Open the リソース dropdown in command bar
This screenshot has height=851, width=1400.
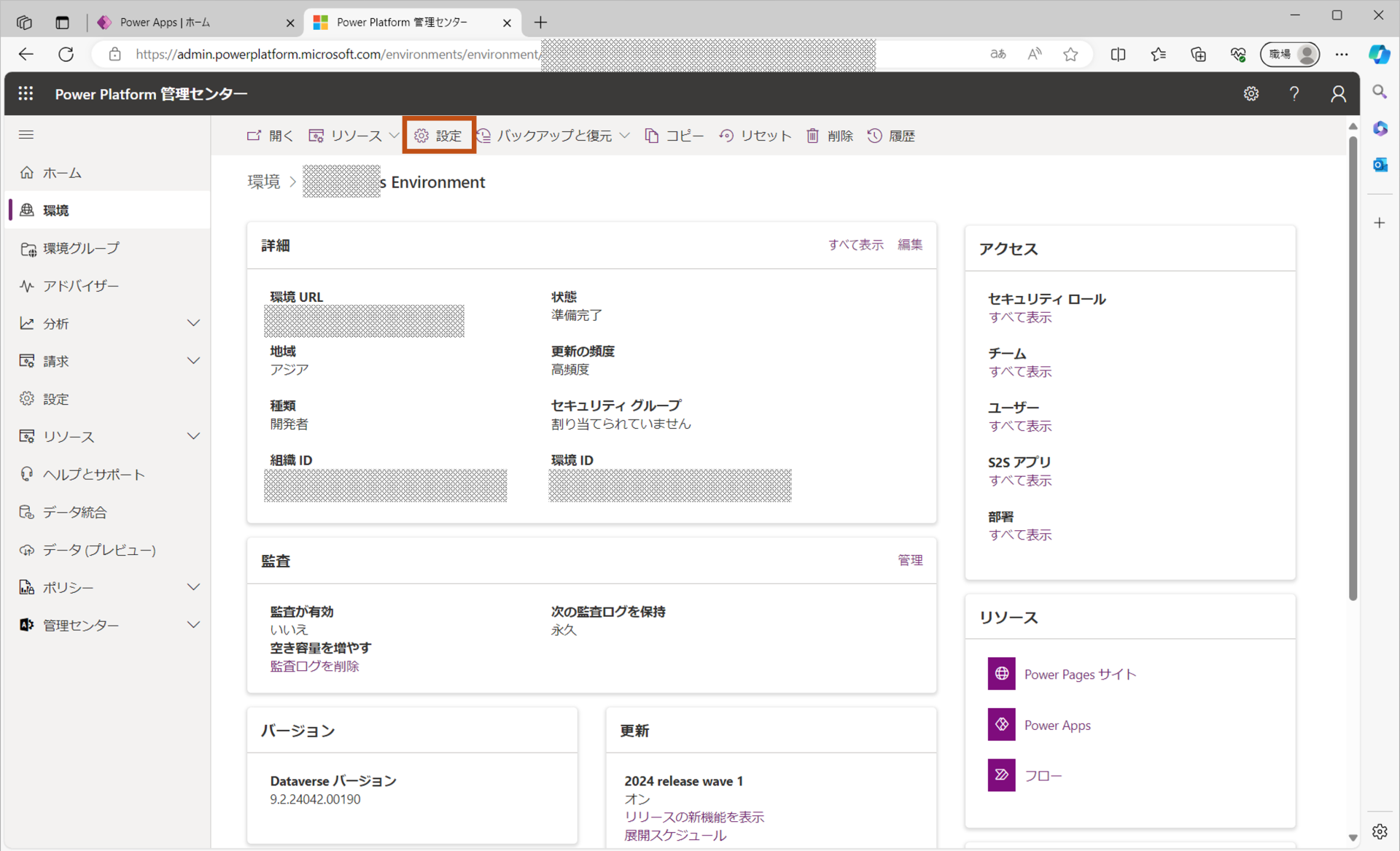354,136
